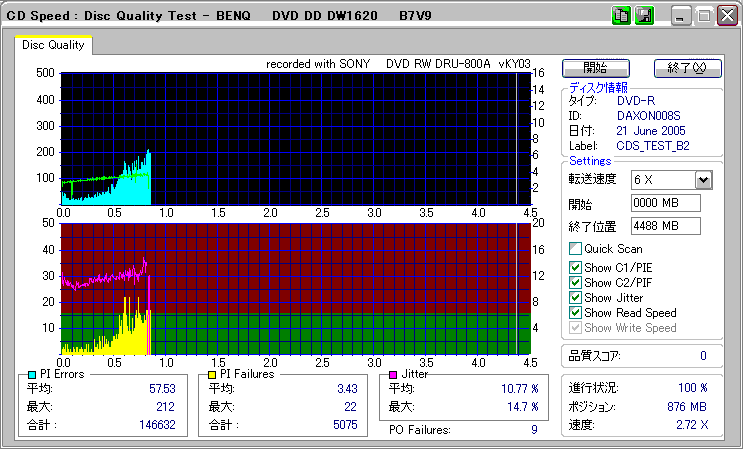Click the green copy-to-clipboard icon
The width and height of the screenshot is (743, 449).
click(621, 16)
